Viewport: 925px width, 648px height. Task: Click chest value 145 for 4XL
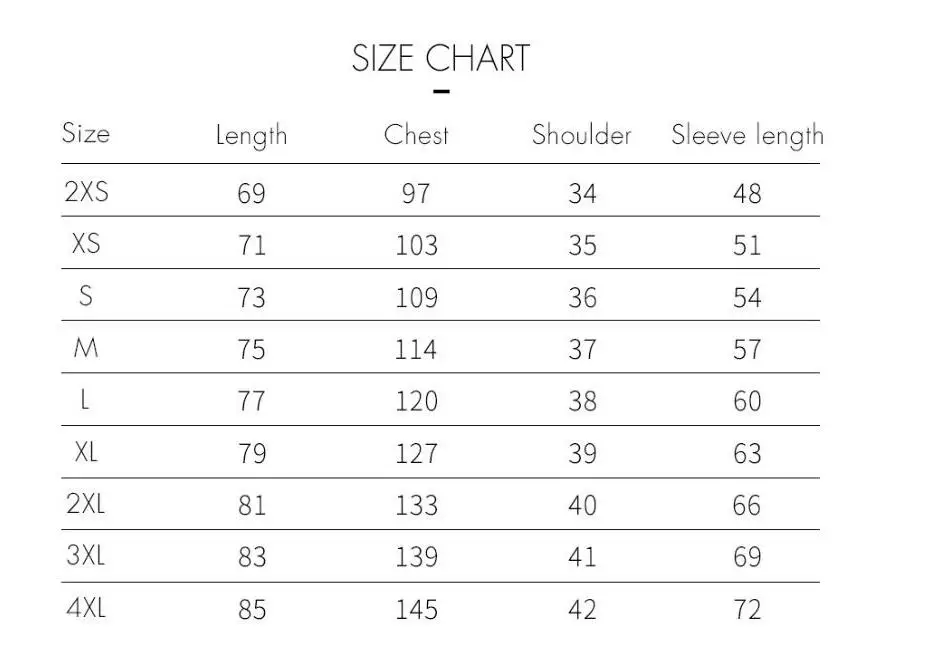416,609
